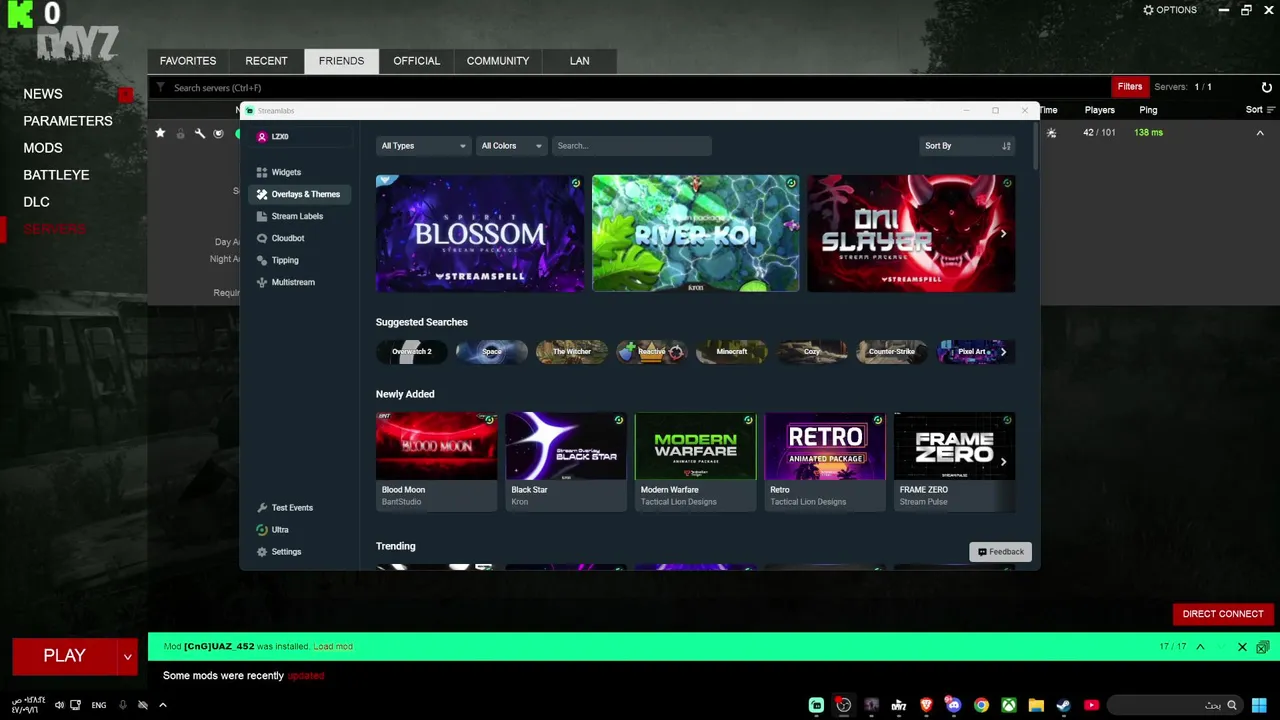The image size is (1280, 720).
Task: Open Brave browser from taskbar
Action: [926, 705]
